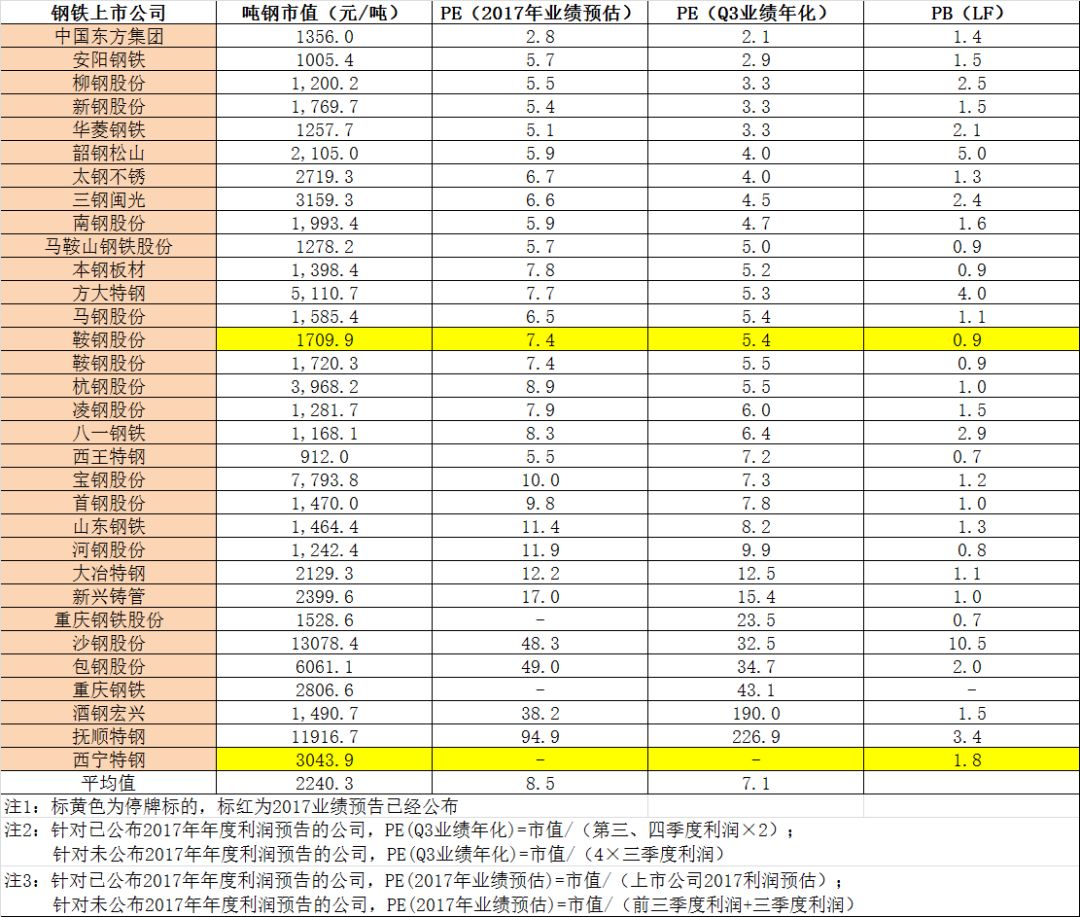Click the 抚顺特钢 company name

click(108, 737)
